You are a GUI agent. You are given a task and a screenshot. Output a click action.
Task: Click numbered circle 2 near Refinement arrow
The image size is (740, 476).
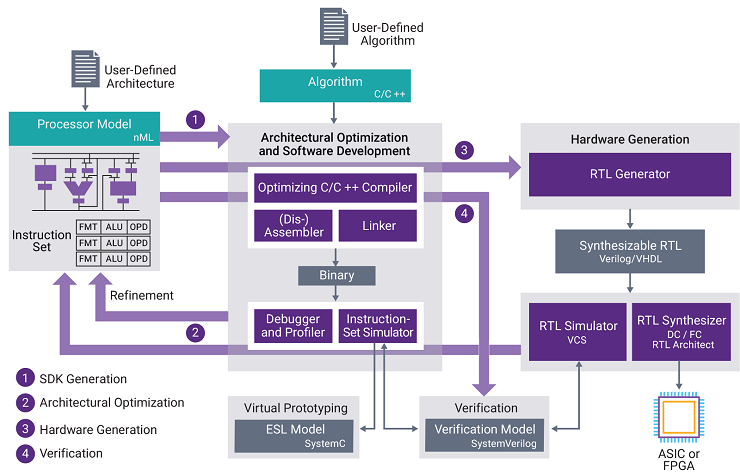tap(197, 332)
